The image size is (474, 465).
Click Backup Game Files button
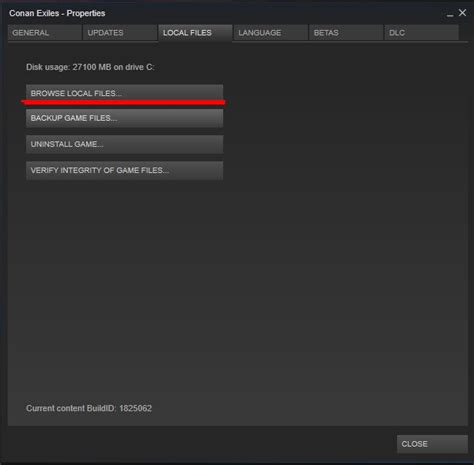click(x=125, y=118)
